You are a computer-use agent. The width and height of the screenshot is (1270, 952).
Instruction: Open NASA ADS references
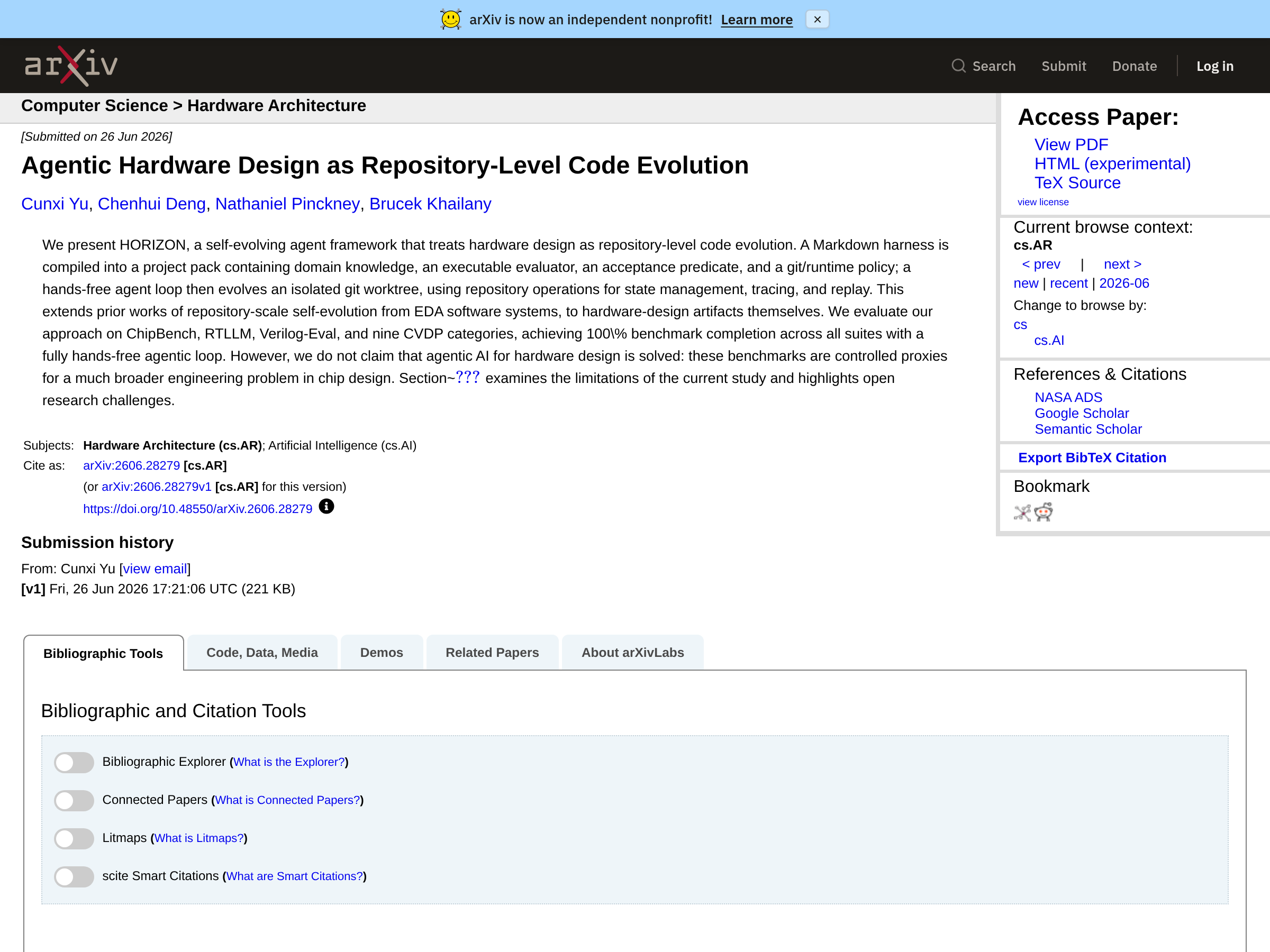coord(1068,397)
